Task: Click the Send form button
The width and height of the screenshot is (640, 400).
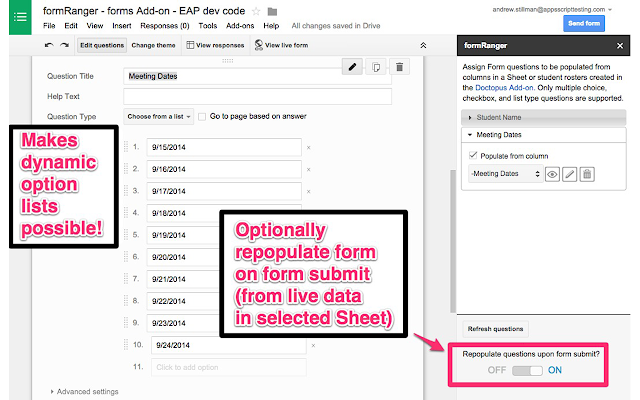Action: (584, 23)
